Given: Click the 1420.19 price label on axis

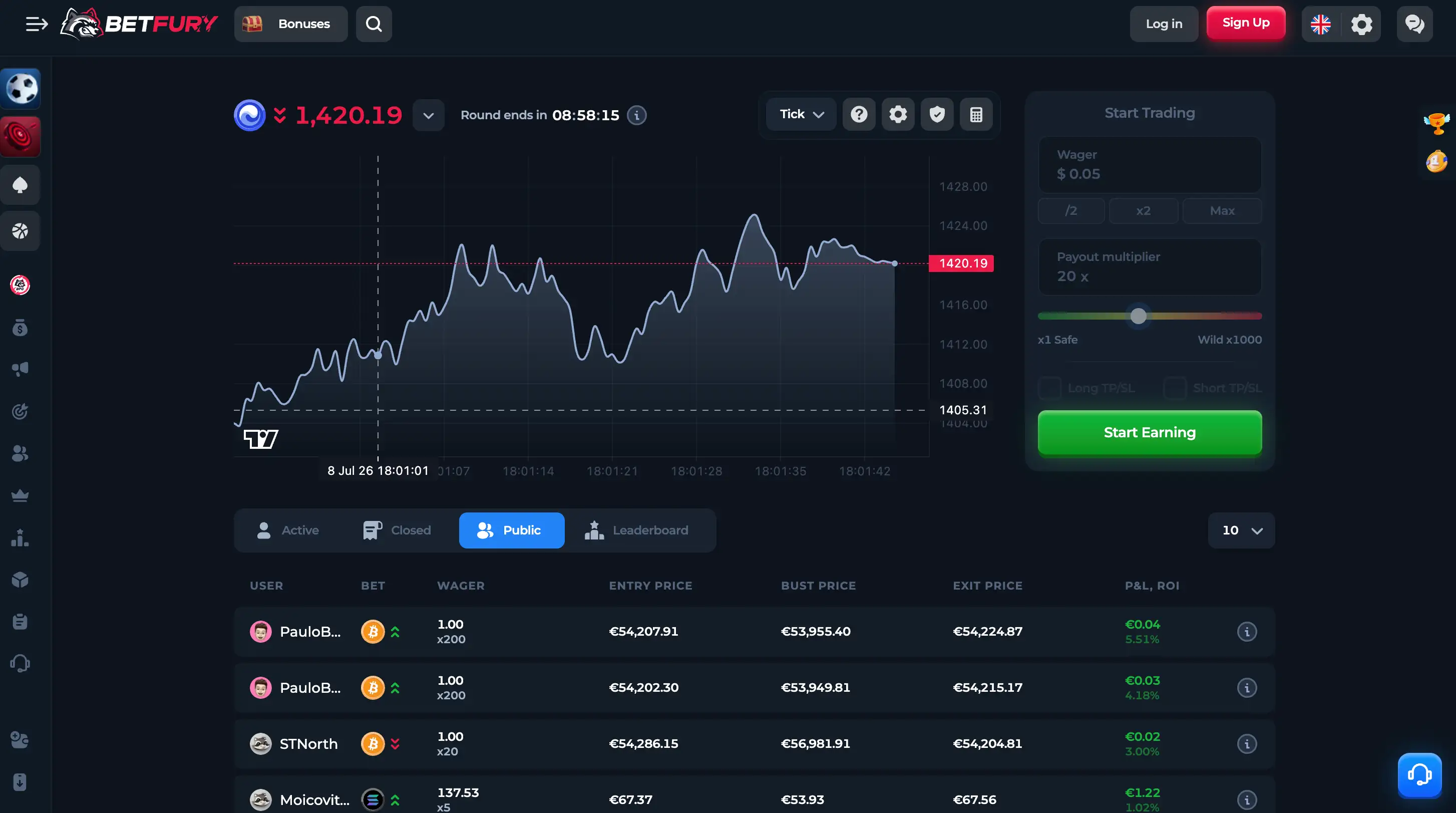Looking at the screenshot, I should pyautogui.click(x=961, y=263).
